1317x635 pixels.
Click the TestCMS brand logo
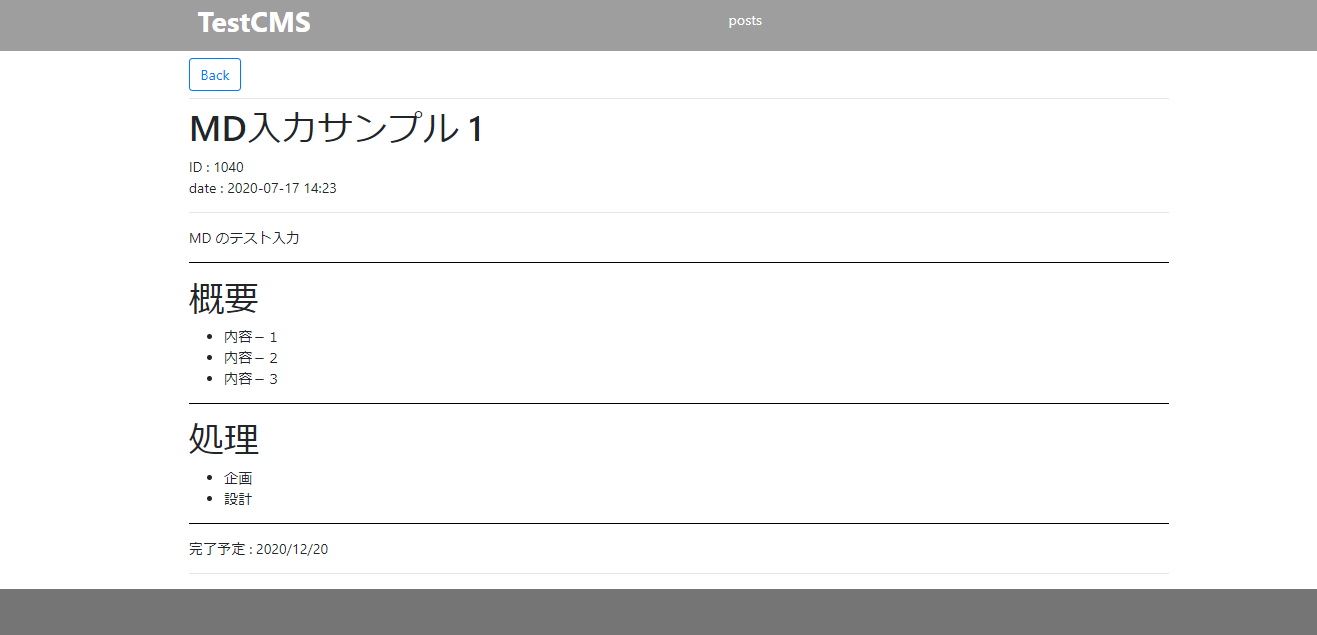tap(253, 22)
